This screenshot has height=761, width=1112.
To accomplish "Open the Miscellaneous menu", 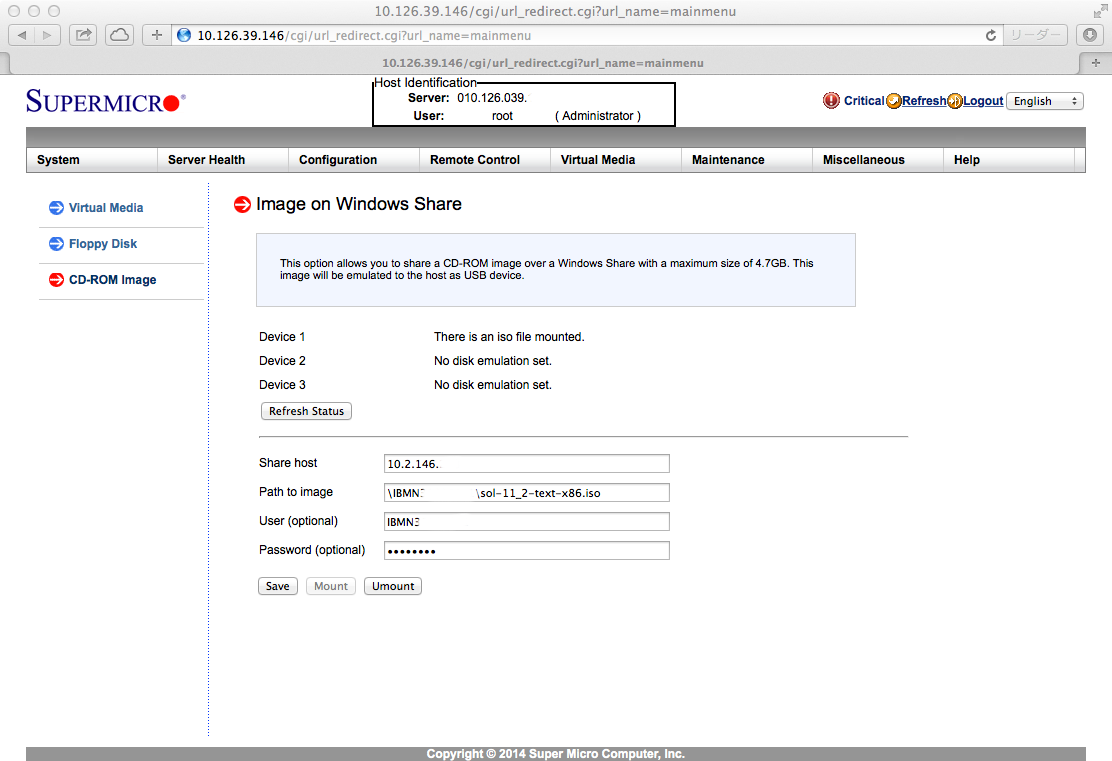I will click(x=862, y=159).
